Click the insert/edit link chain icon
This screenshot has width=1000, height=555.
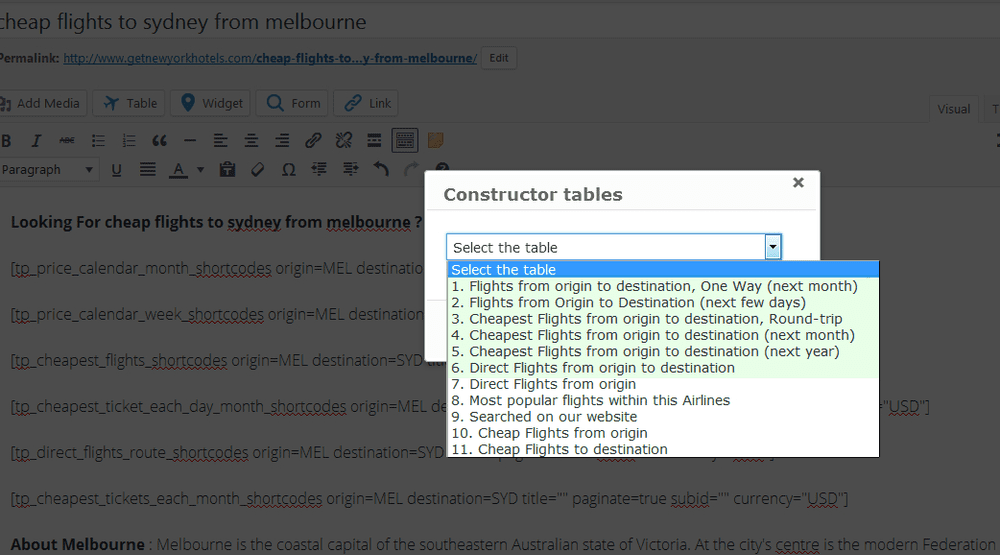pyautogui.click(x=312, y=140)
